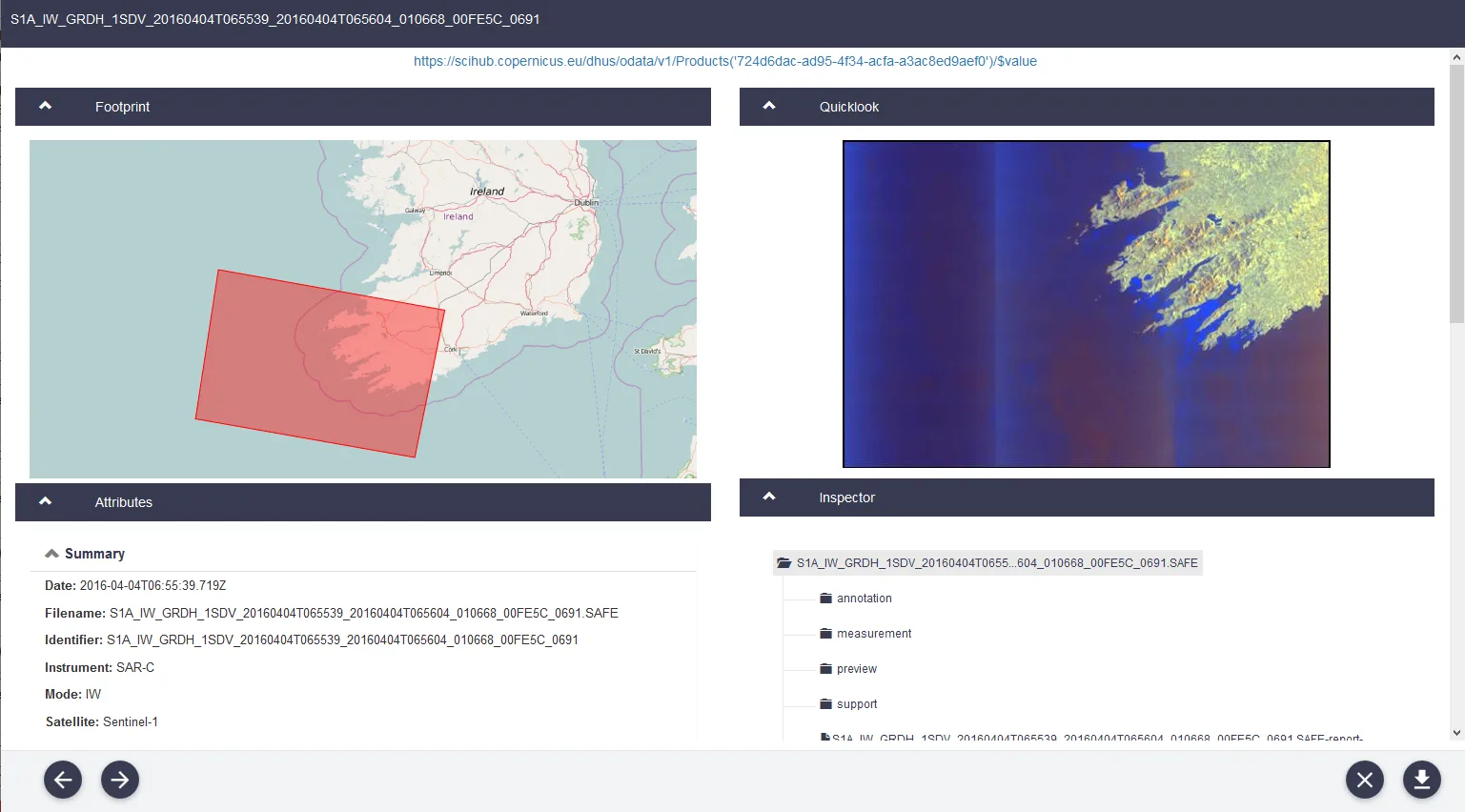Screen dimensions: 1465x812
Task: Click the preview folder icon
Action: [826, 669]
